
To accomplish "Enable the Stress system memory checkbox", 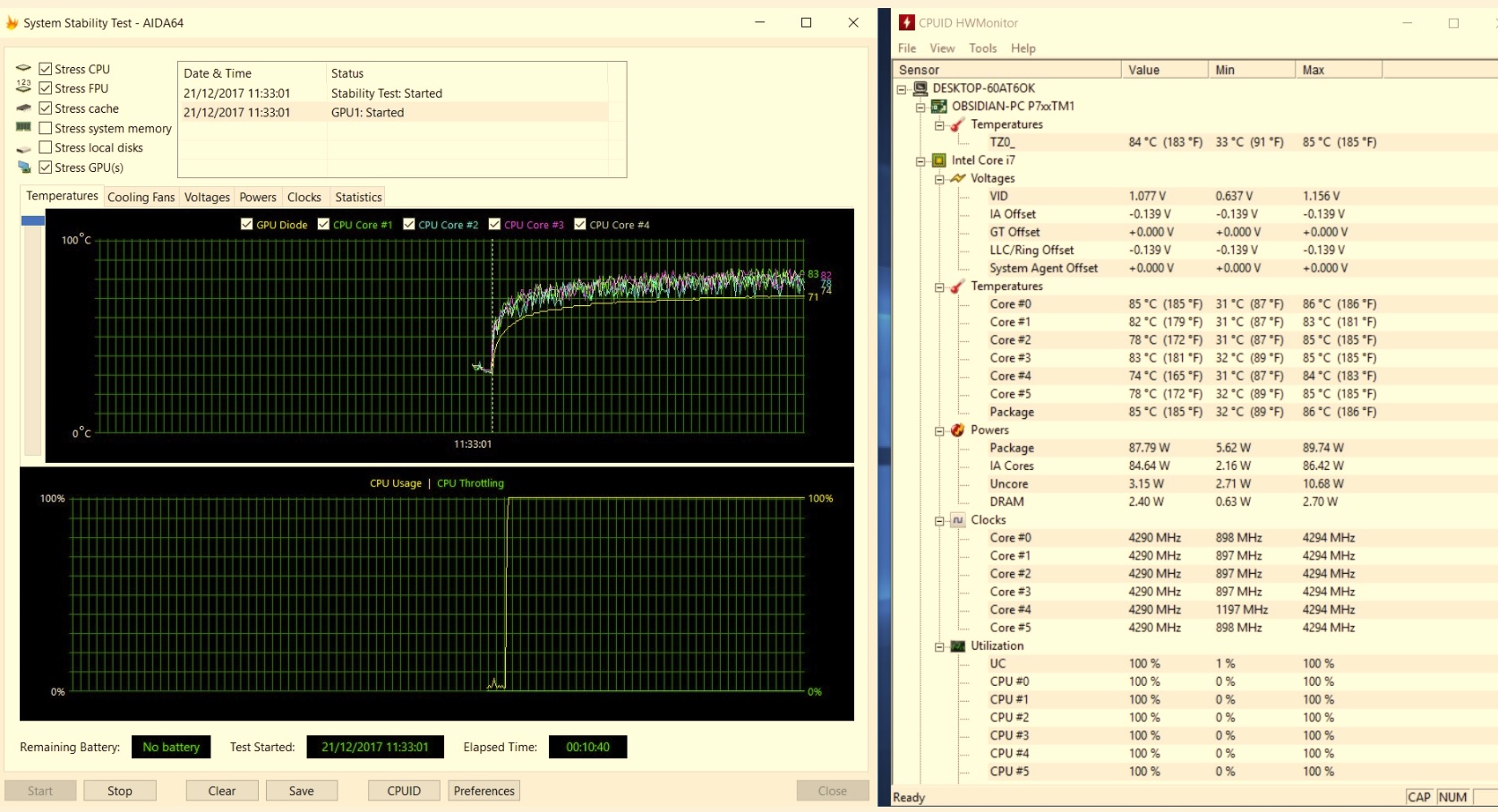I will [46, 128].
